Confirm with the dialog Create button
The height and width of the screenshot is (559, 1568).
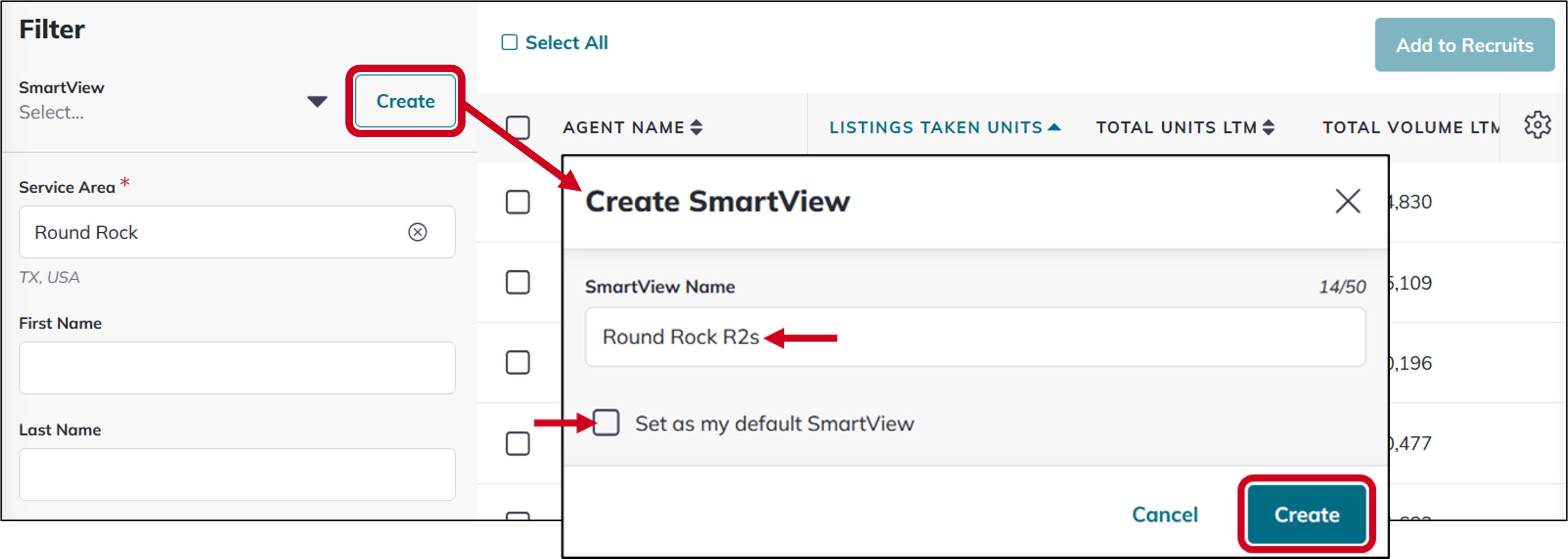click(1307, 515)
